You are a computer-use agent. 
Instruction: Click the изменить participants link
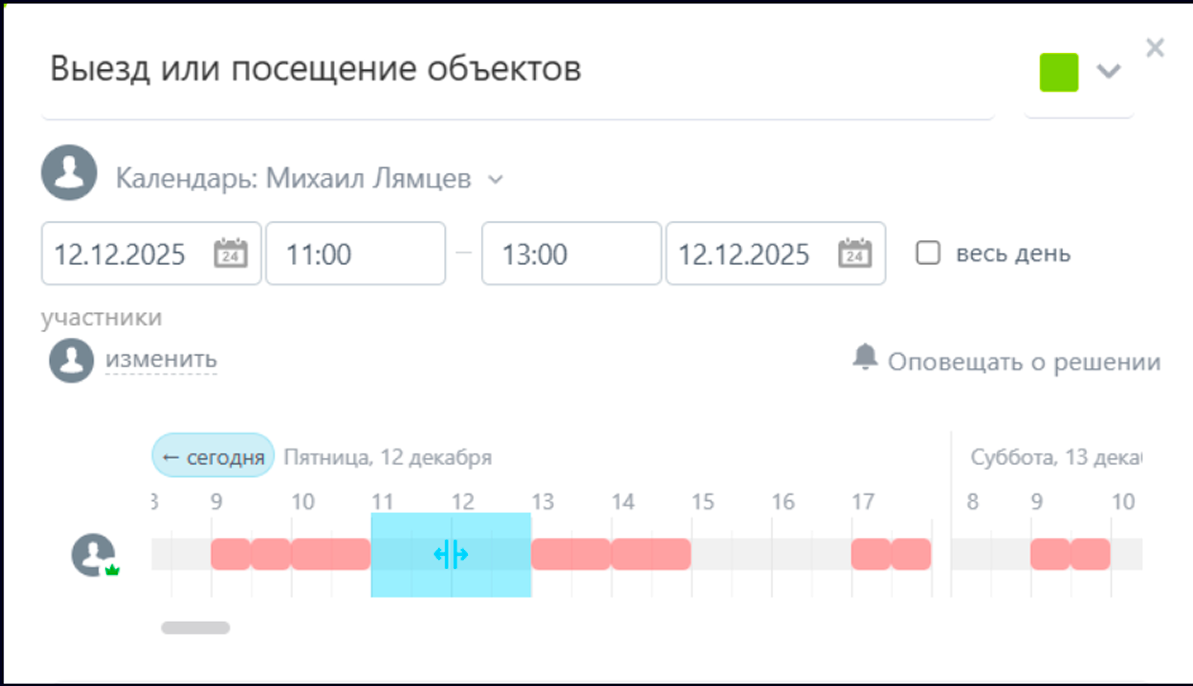coord(161,359)
